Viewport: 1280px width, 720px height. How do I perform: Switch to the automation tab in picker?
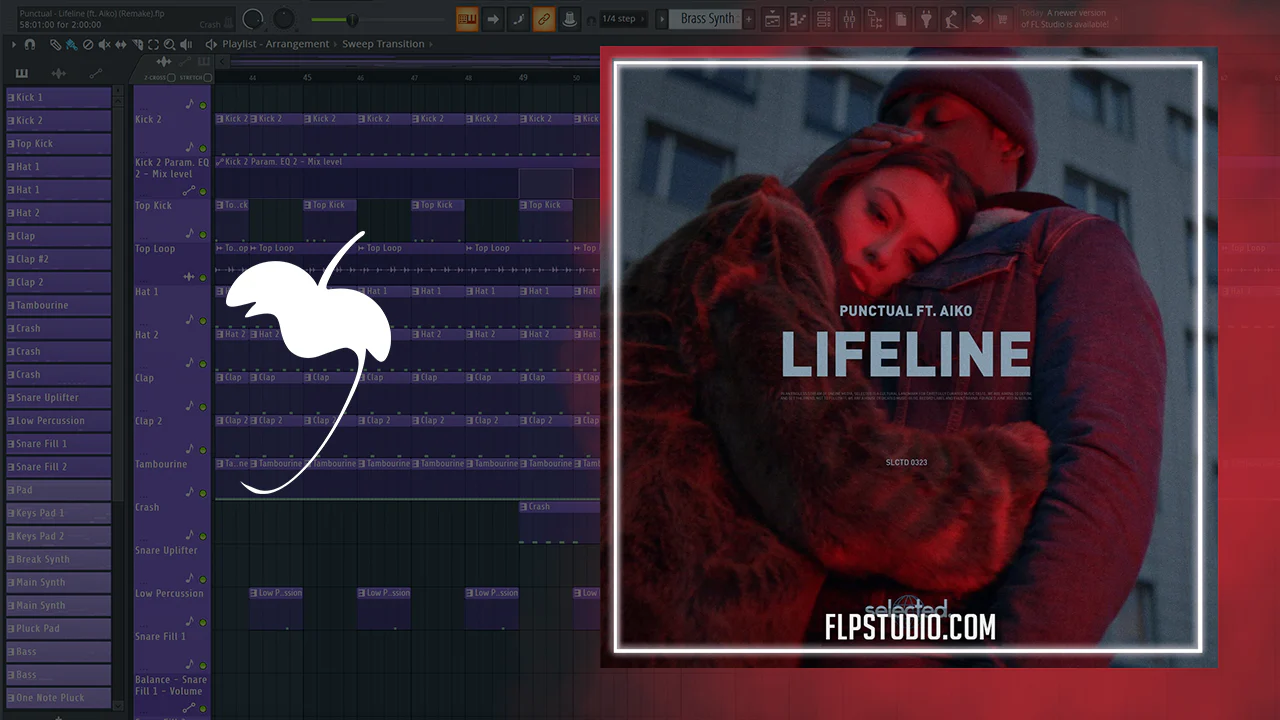click(96, 73)
